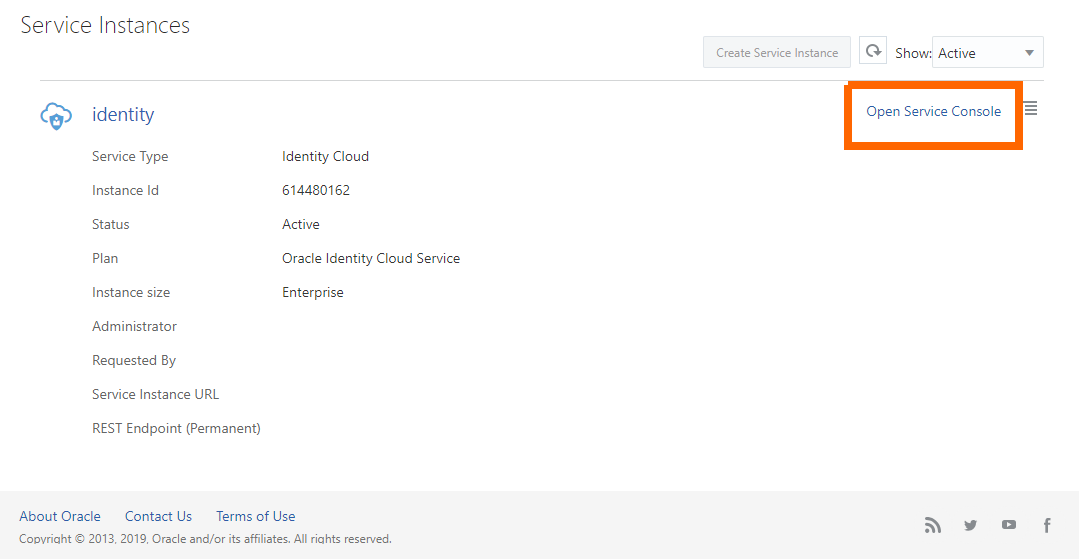Open the Contact Us footer link
The width and height of the screenshot is (1079, 559).
coord(158,516)
